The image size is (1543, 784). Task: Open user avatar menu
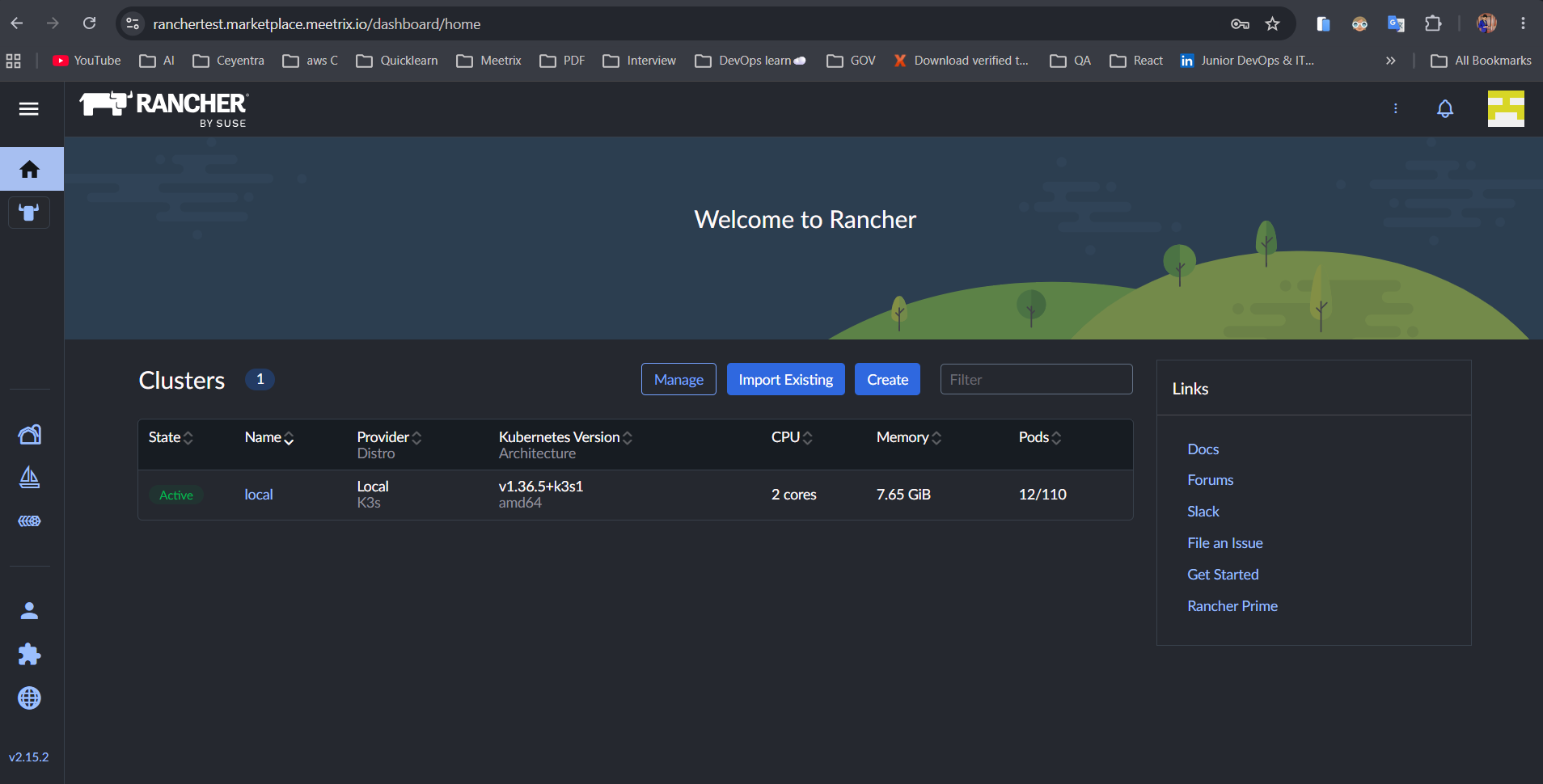(x=1506, y=108)
